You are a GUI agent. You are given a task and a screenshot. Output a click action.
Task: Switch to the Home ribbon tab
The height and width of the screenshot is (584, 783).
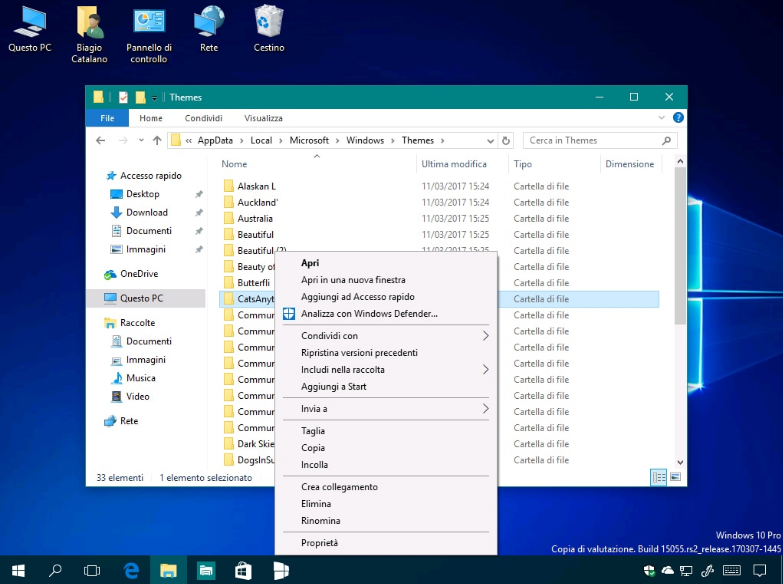tap(151, 118)
